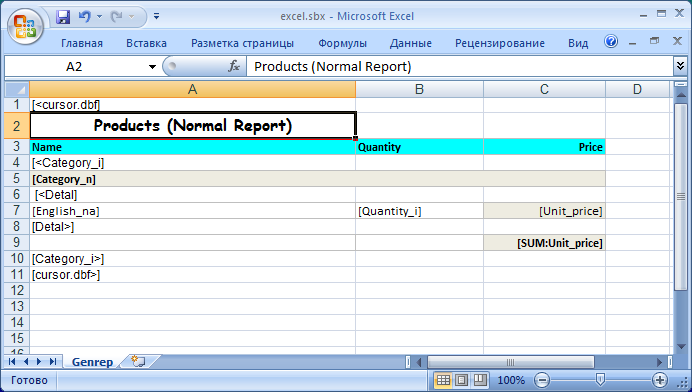Select the Quantity header cell
Screen dimensions: 692x392
click(419, 147)
